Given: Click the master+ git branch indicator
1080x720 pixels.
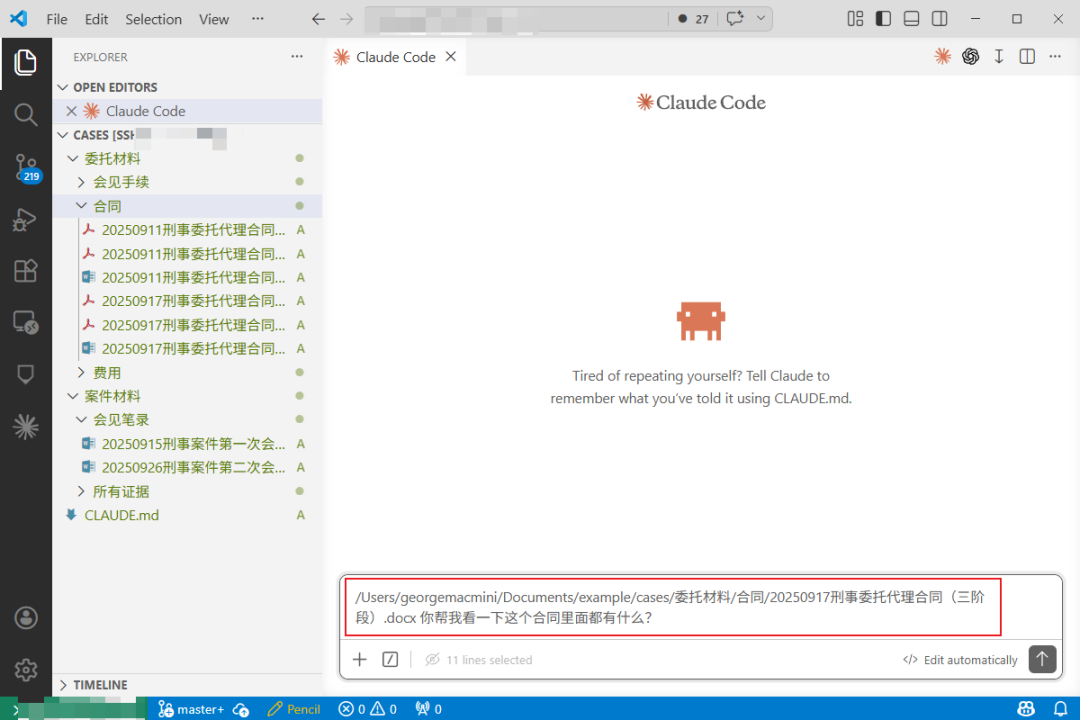Looking at the screenshot, I should tap(191, 709).
